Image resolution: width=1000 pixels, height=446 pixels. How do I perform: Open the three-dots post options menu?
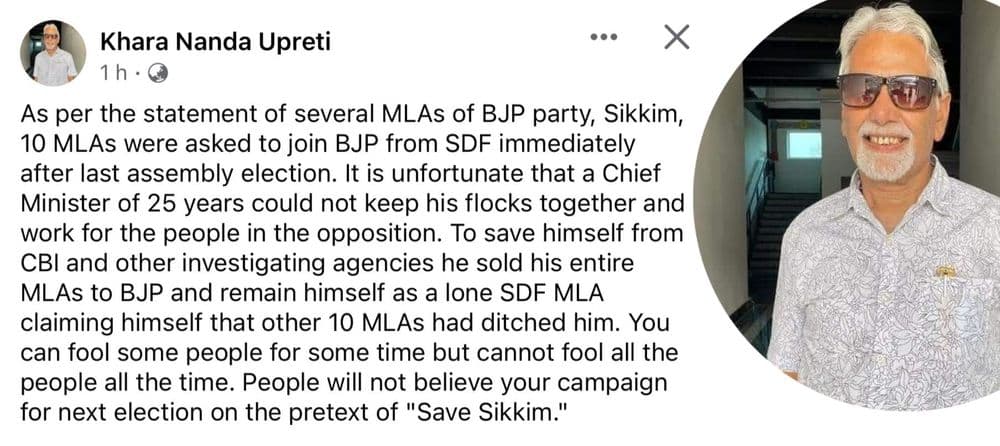pos(604,38)
